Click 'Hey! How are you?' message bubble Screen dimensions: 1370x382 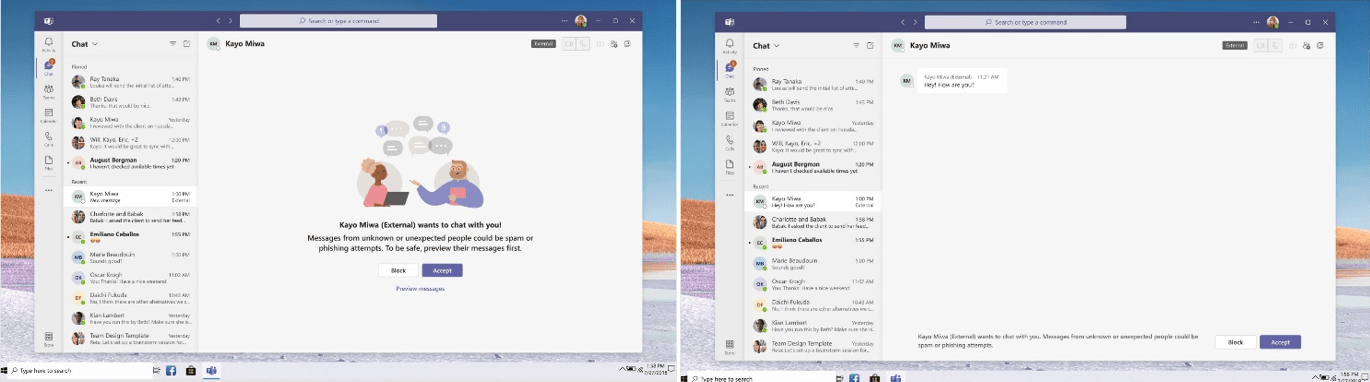click(x=962, y=81)
